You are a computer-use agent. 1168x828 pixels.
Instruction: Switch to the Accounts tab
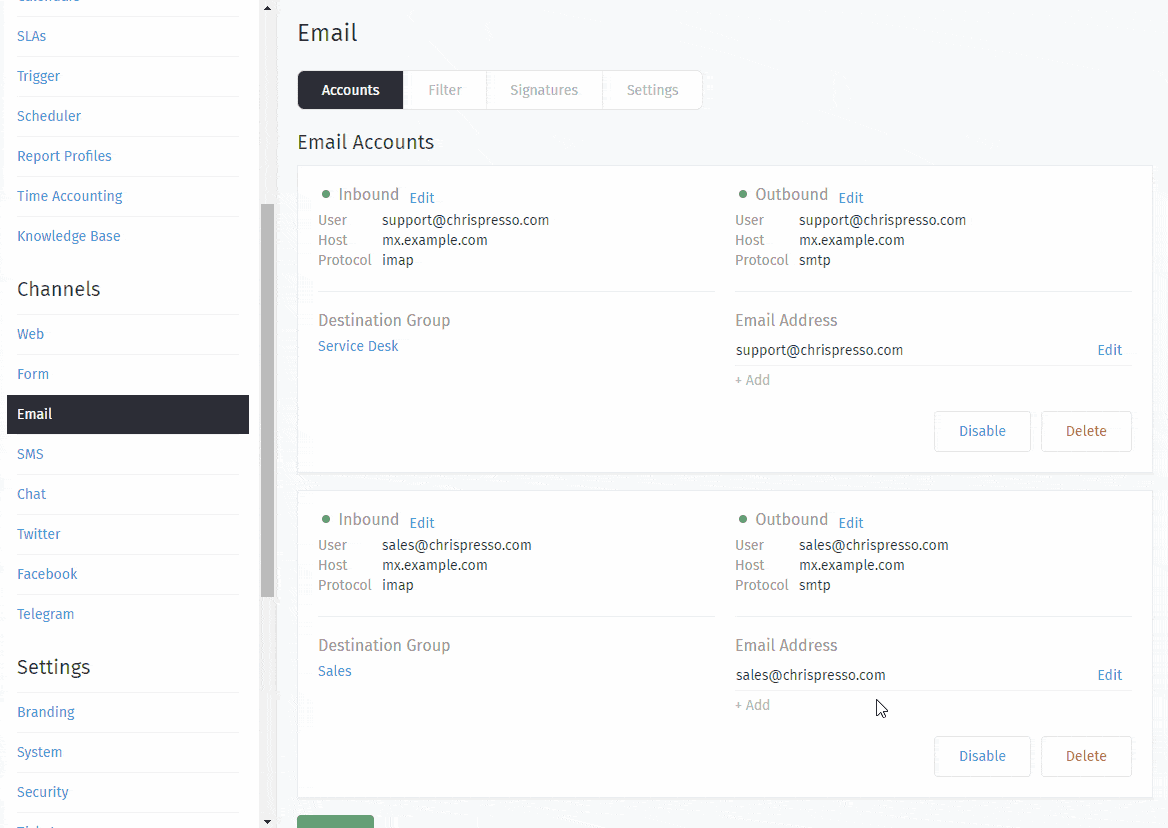point(350,90)
